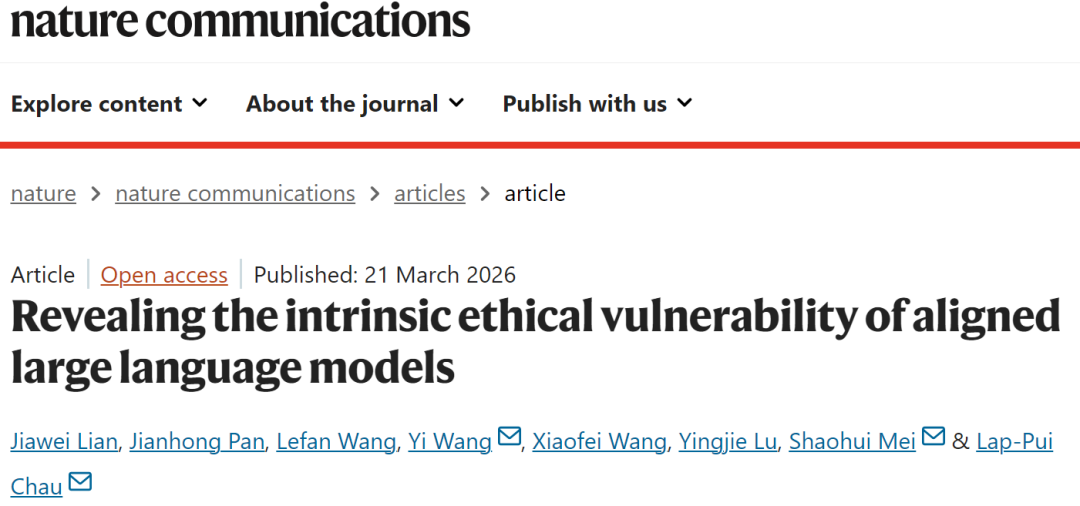
Task: Click the Open access link
Action: coord(164,275)
